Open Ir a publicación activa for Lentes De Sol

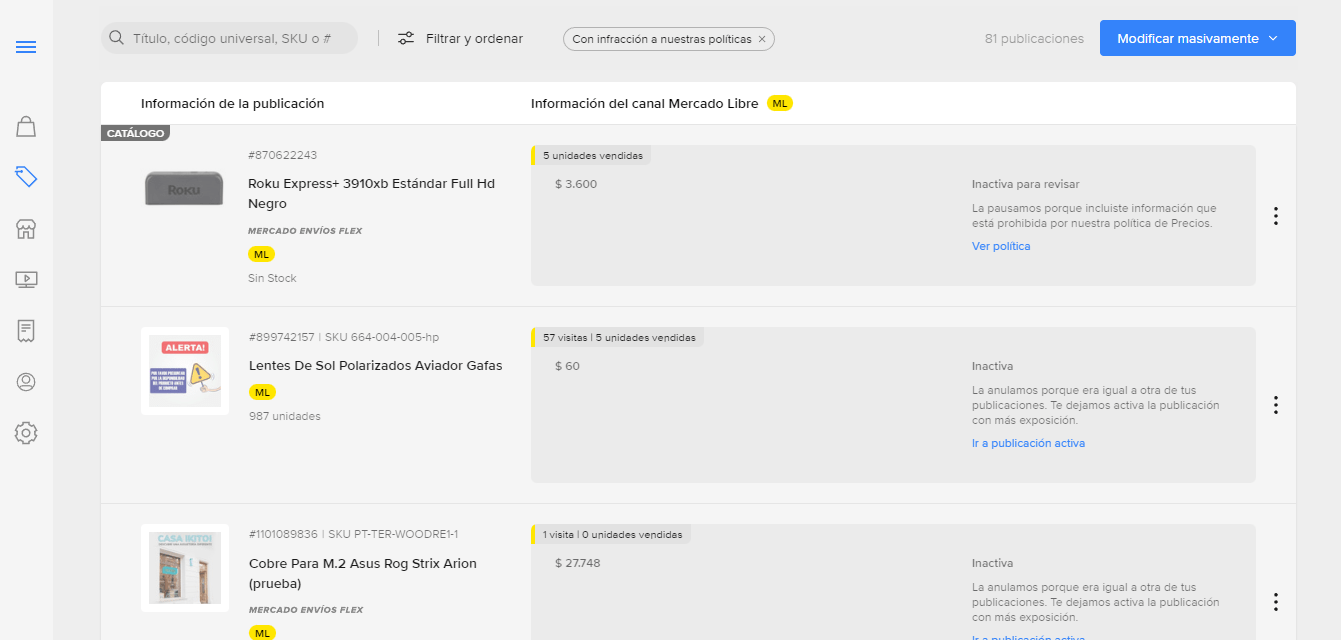coord(1028,443)
